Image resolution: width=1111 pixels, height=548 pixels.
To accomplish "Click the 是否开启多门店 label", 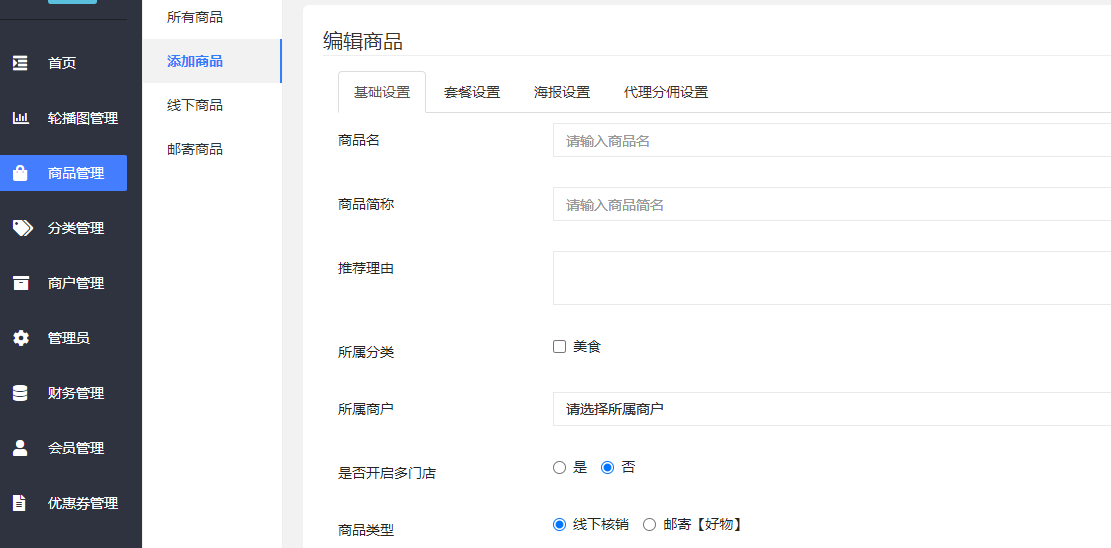I will tap(387, 473).
